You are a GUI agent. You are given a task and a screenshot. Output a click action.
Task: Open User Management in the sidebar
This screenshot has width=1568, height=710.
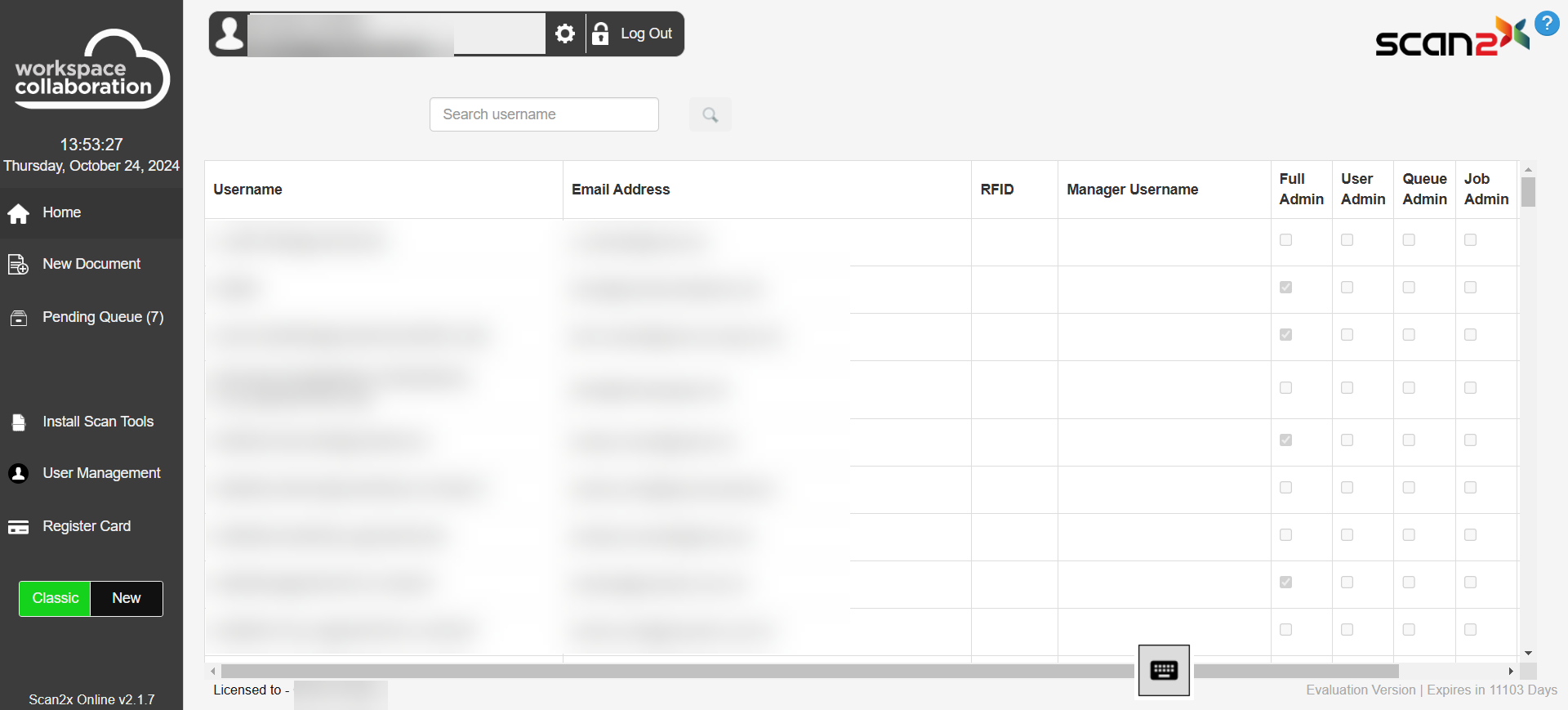101,473
